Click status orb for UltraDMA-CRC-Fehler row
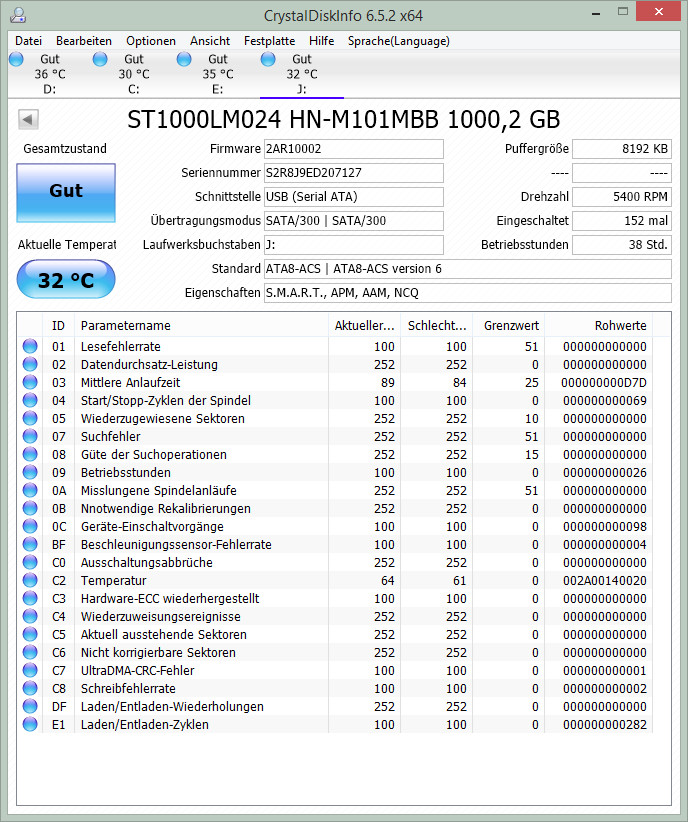688x822 pixels. coord(30,670)
